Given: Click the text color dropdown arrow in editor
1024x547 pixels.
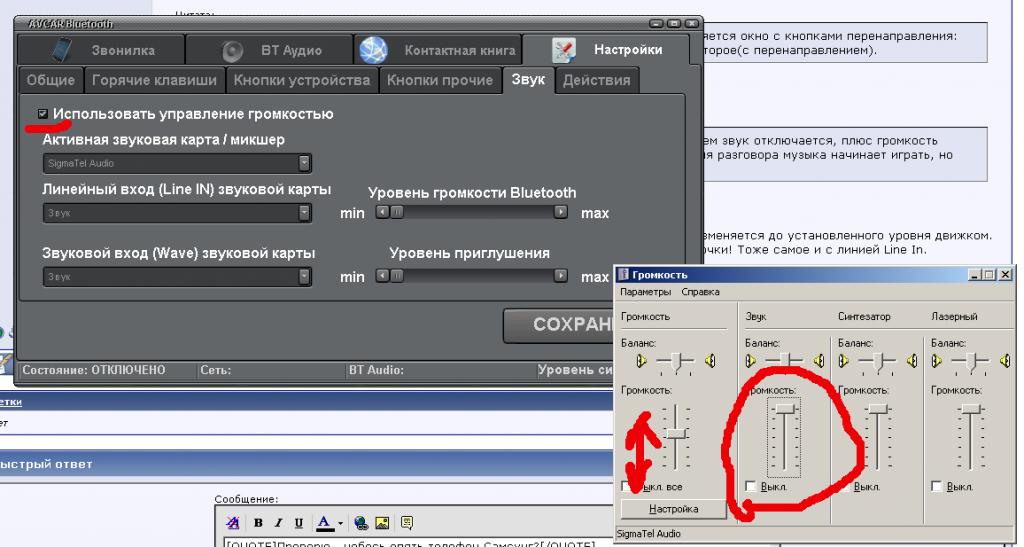Looking at the screenshot, I should pos(340,522).
